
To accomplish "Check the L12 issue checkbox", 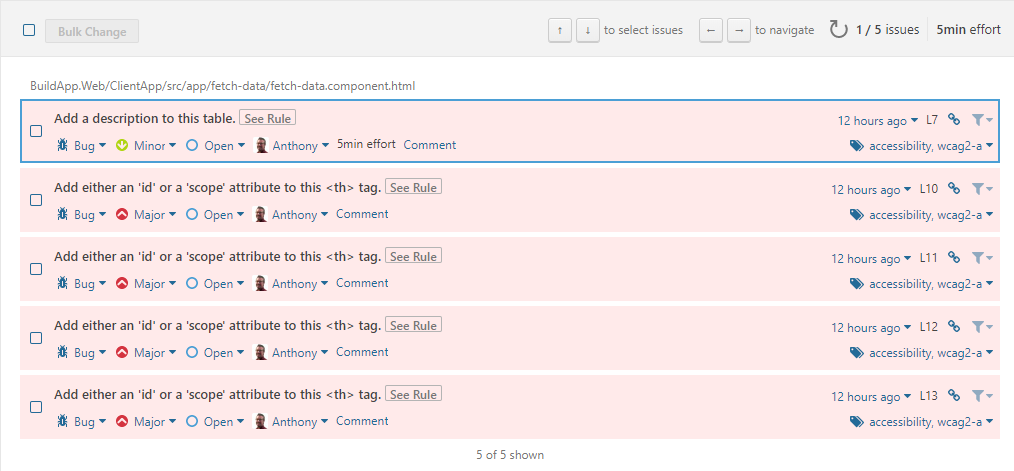I will click(x=36, y=338).
